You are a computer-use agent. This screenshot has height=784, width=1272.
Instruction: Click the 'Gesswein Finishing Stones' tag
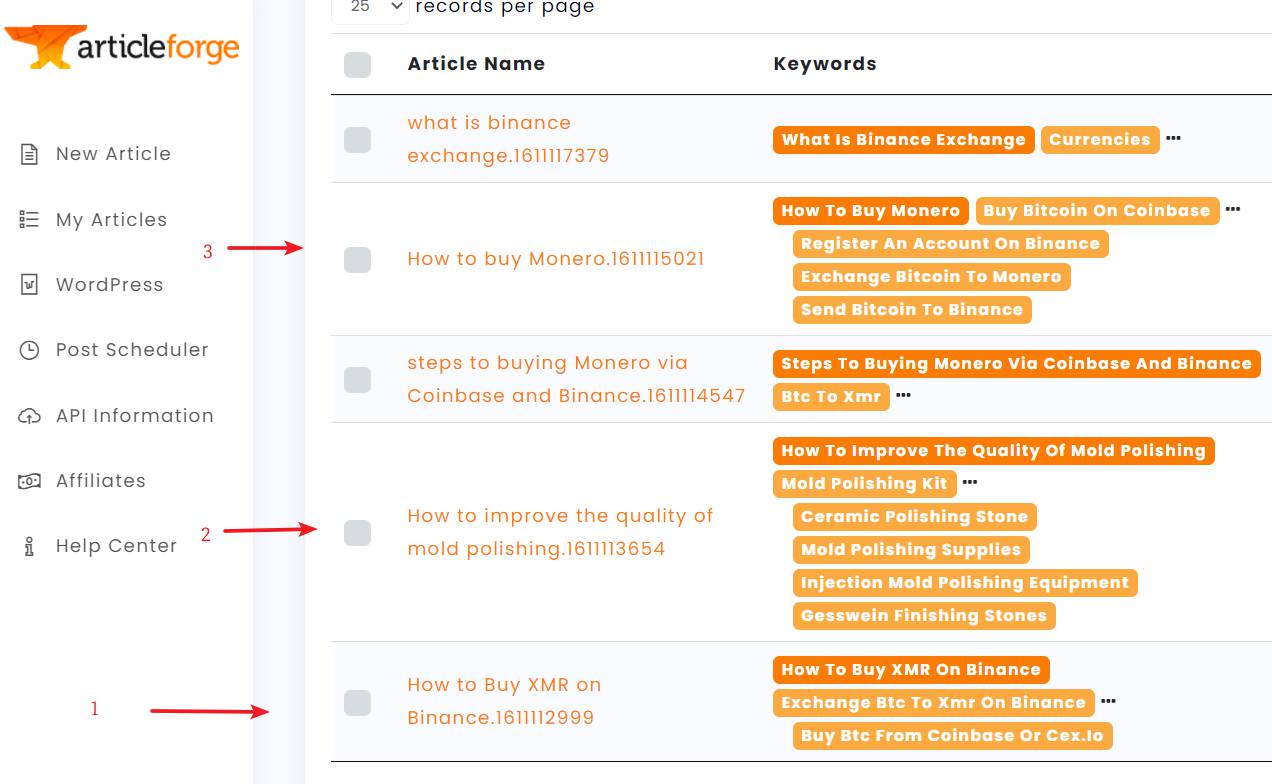924,616
